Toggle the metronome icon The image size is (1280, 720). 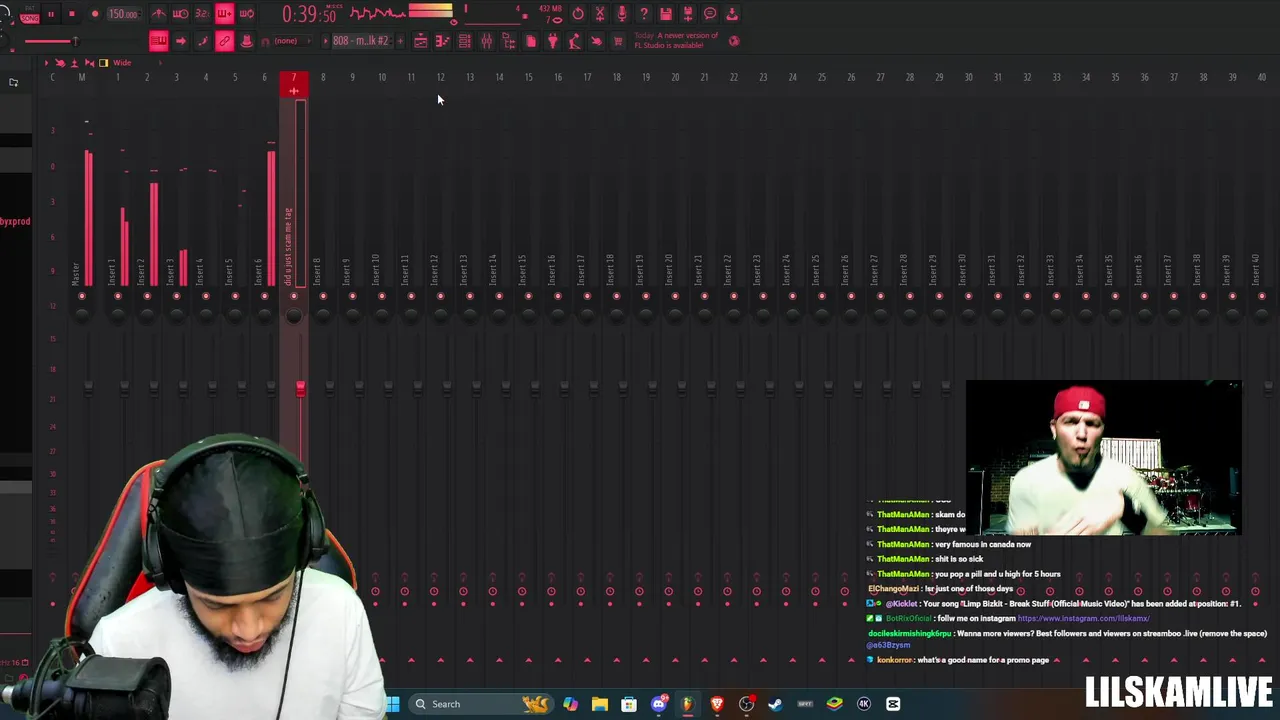pyautogui.click(x=158, y=14)
